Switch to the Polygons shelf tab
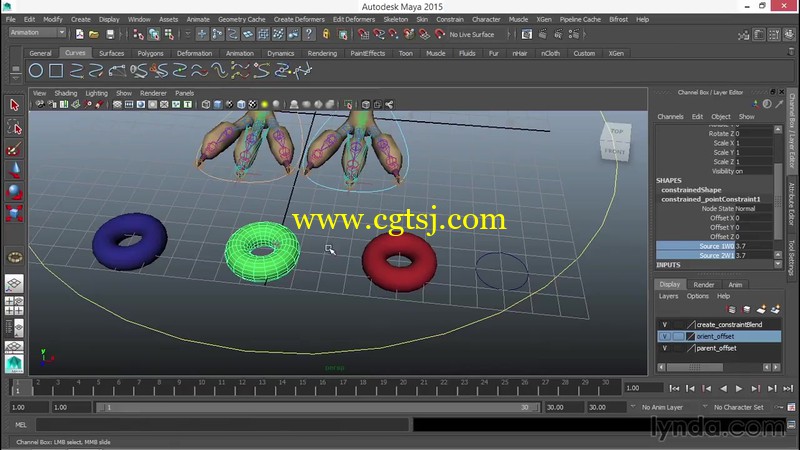The height and width of the screenshot is (450, 800). 151,53
